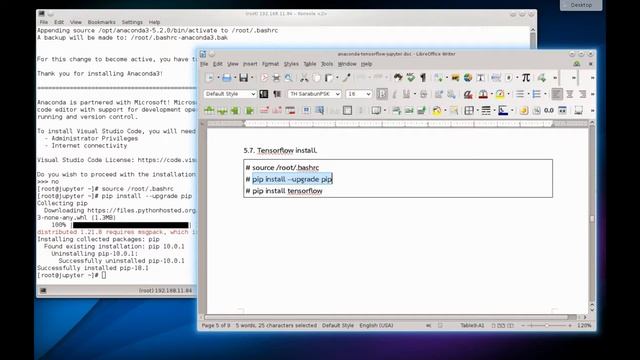640x360 pixels.
Task: Open the Font Color dropdown arrow
Action: coord(491,94)
